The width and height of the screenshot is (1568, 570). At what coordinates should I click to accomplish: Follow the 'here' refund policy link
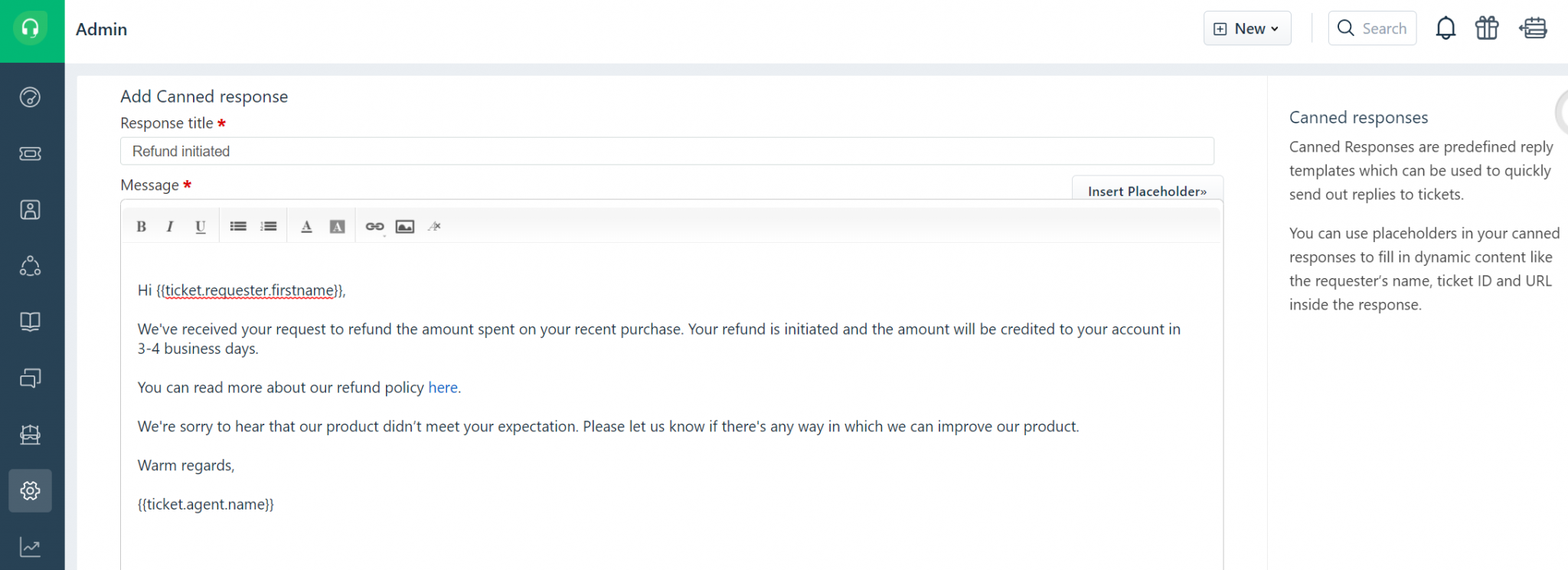(443, 388)
